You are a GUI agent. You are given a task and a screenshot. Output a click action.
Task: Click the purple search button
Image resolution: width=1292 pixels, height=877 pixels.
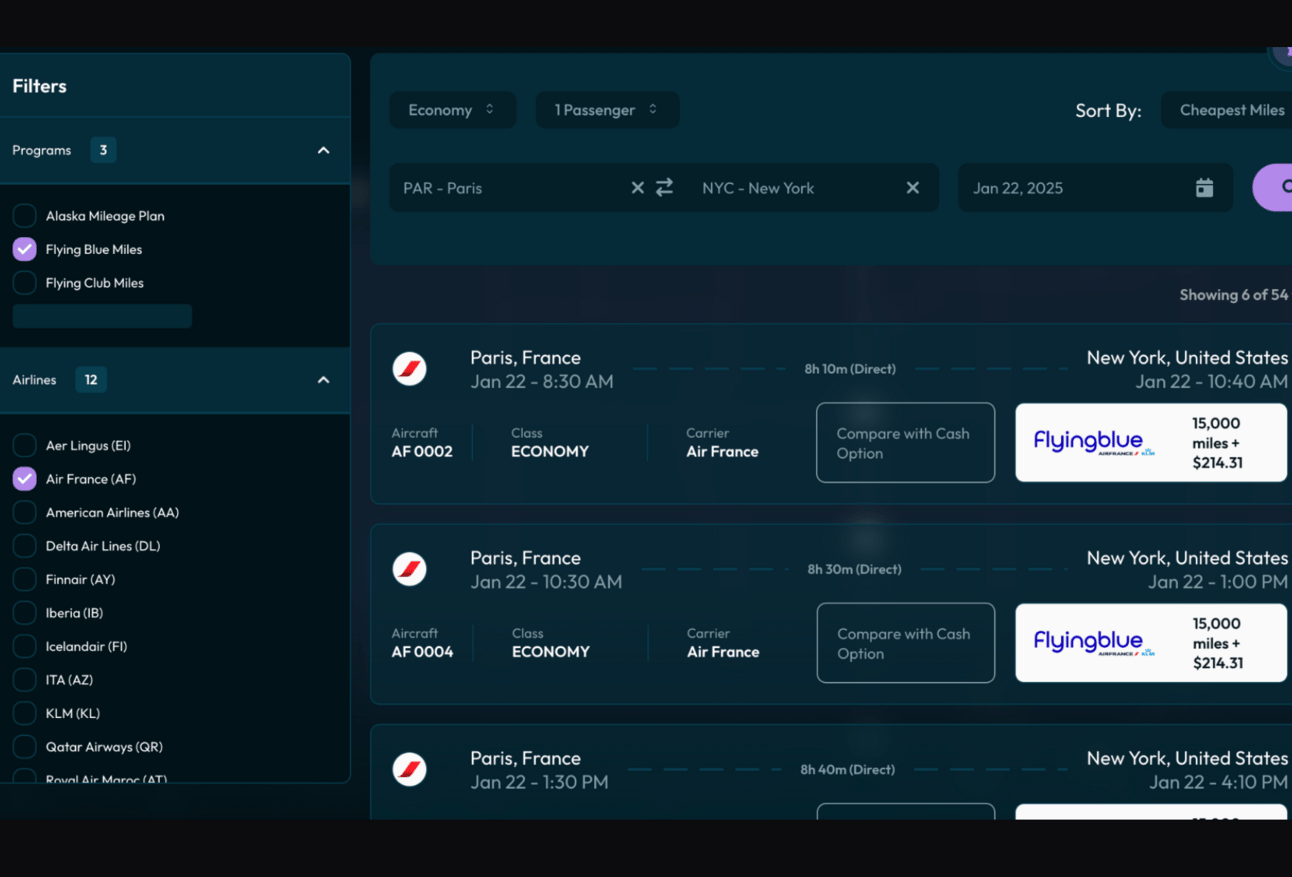[x=1273, y=187]
